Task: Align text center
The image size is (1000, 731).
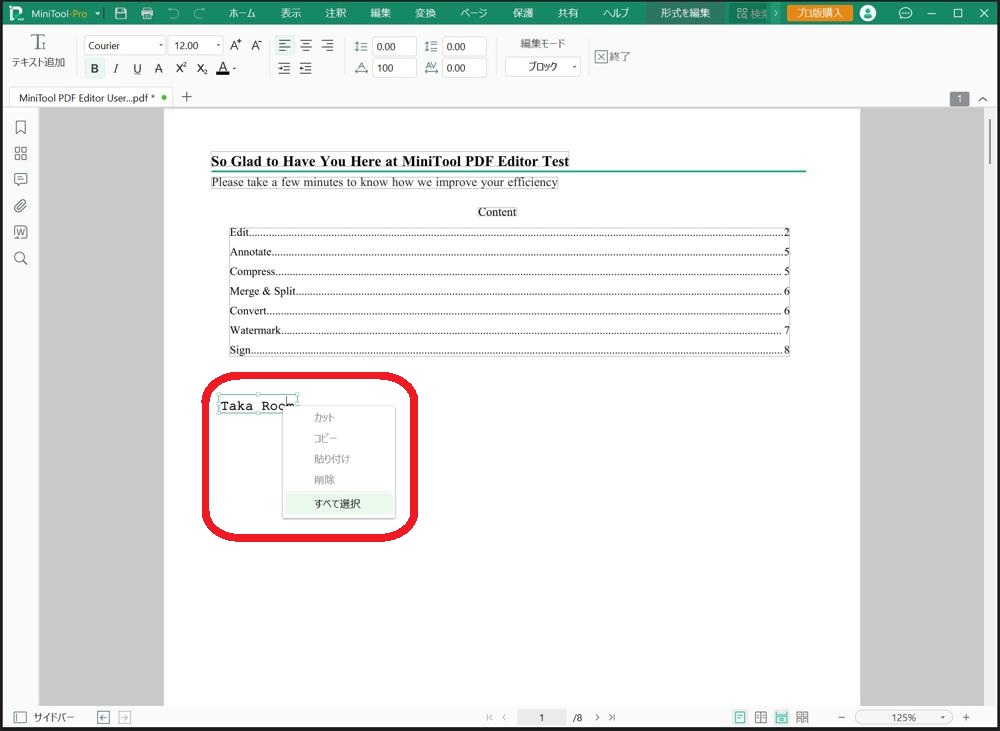Action: tap(306, 45)
